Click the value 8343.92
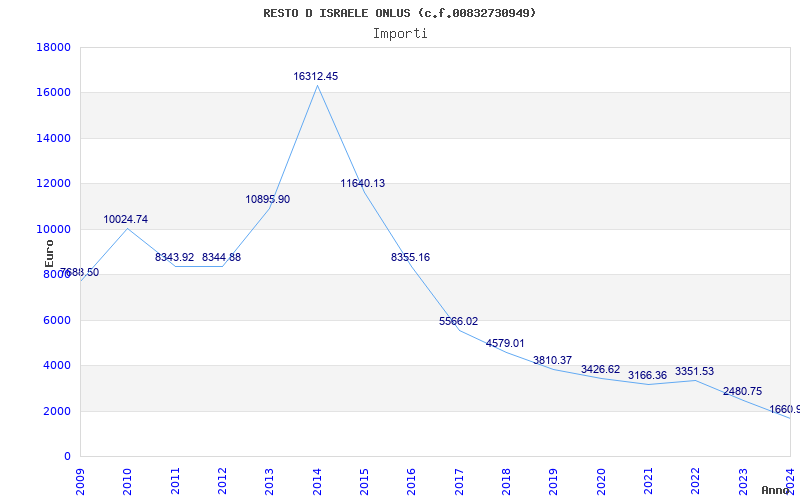 point(174,258)
